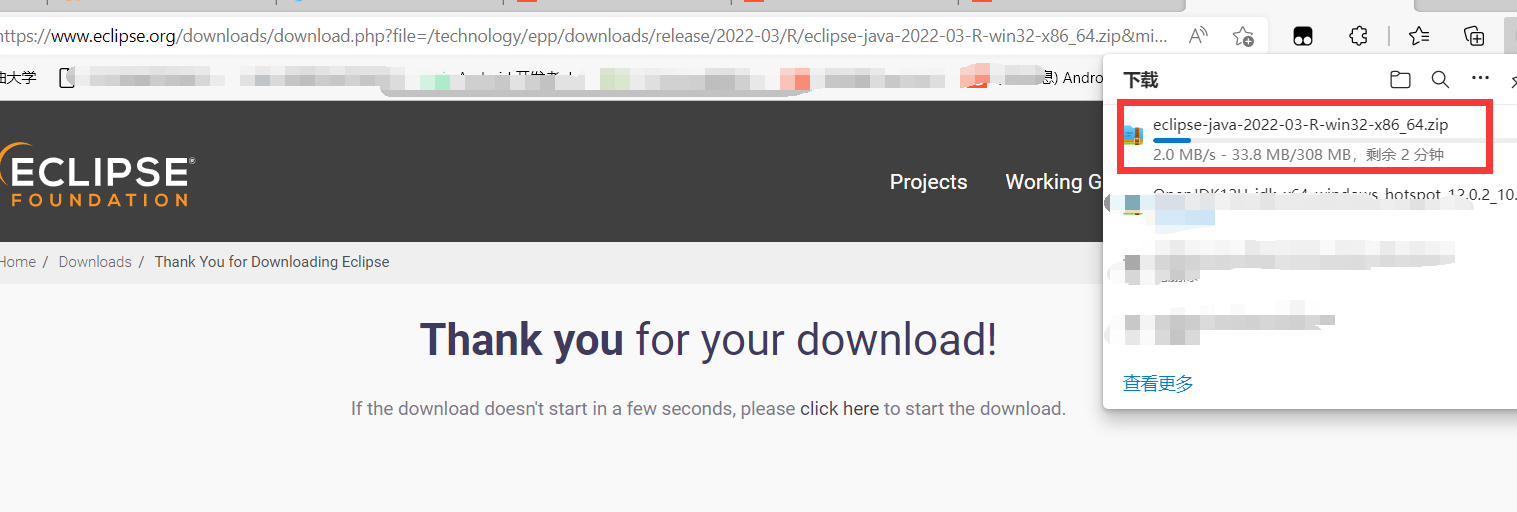
Task: Click the Read Aloud icon in address bar
Action: pos(1198,37)
